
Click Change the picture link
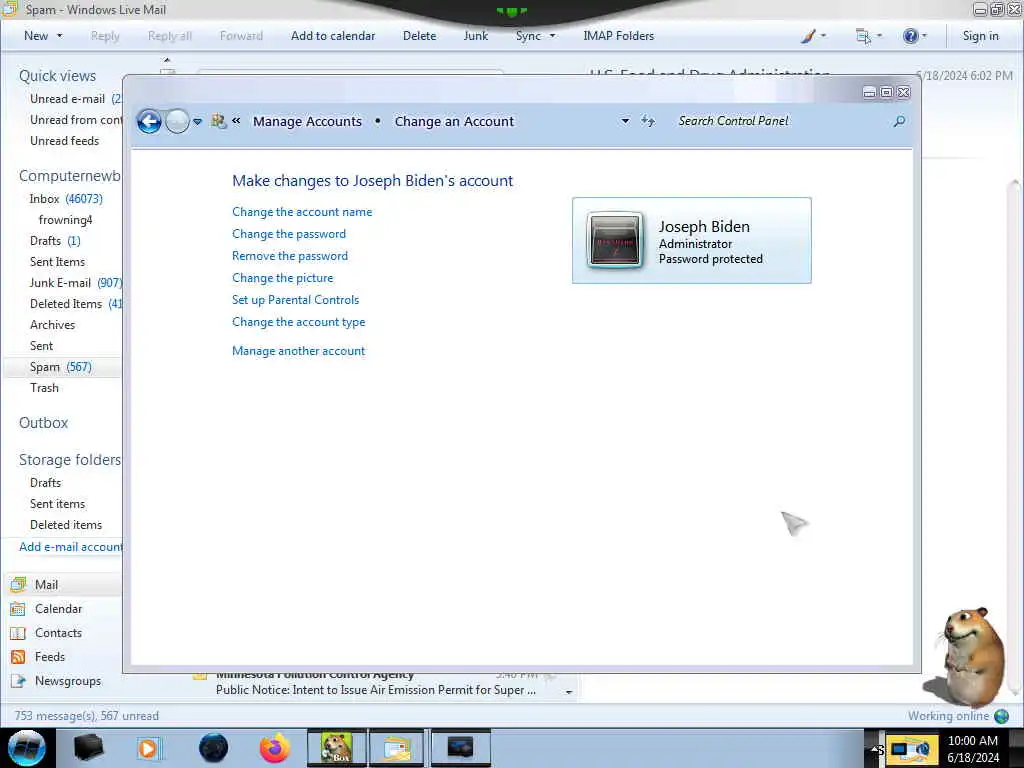click(x=282, y=278)
